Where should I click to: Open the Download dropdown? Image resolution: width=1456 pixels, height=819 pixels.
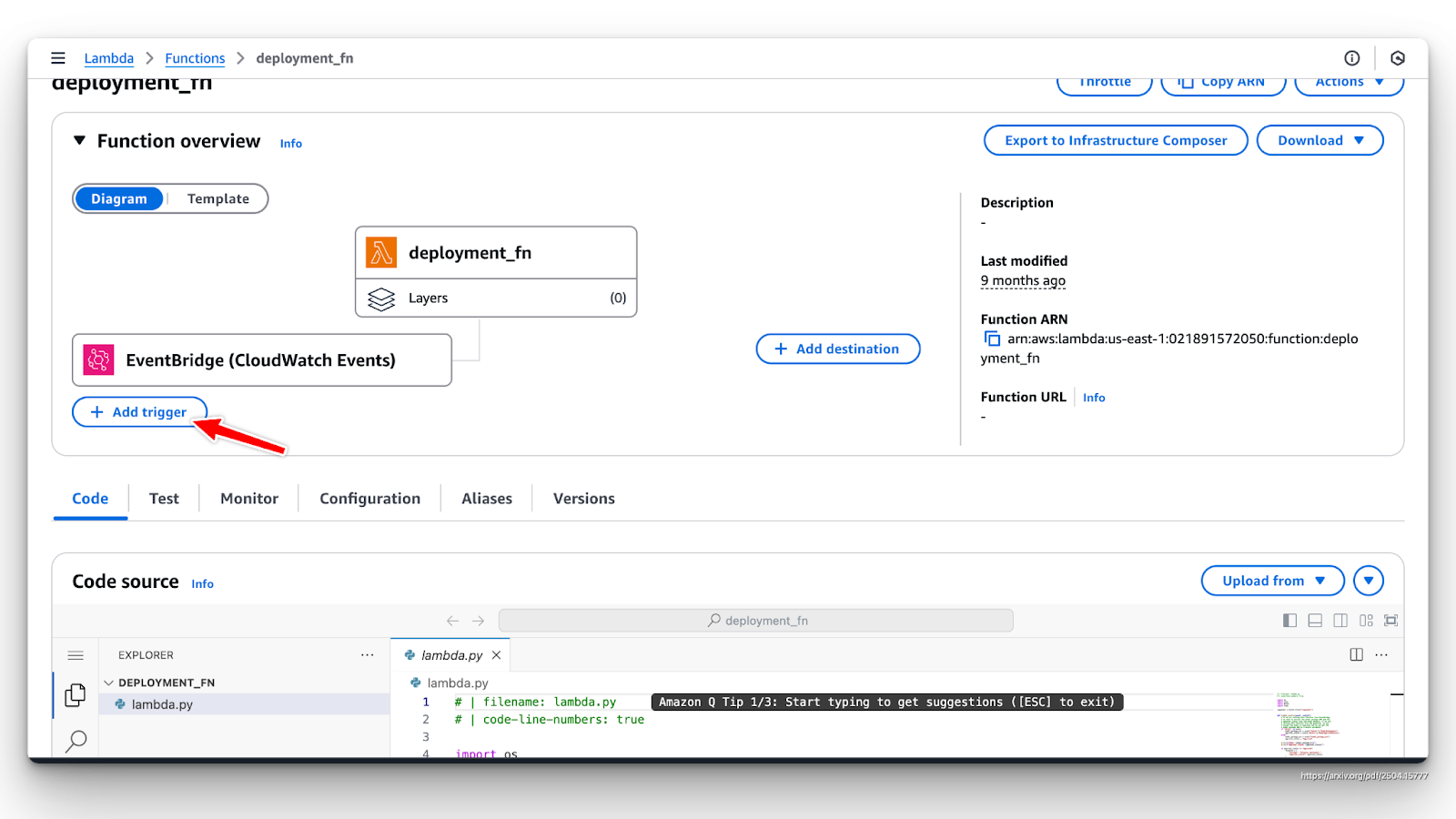(x=1319, y=140)
